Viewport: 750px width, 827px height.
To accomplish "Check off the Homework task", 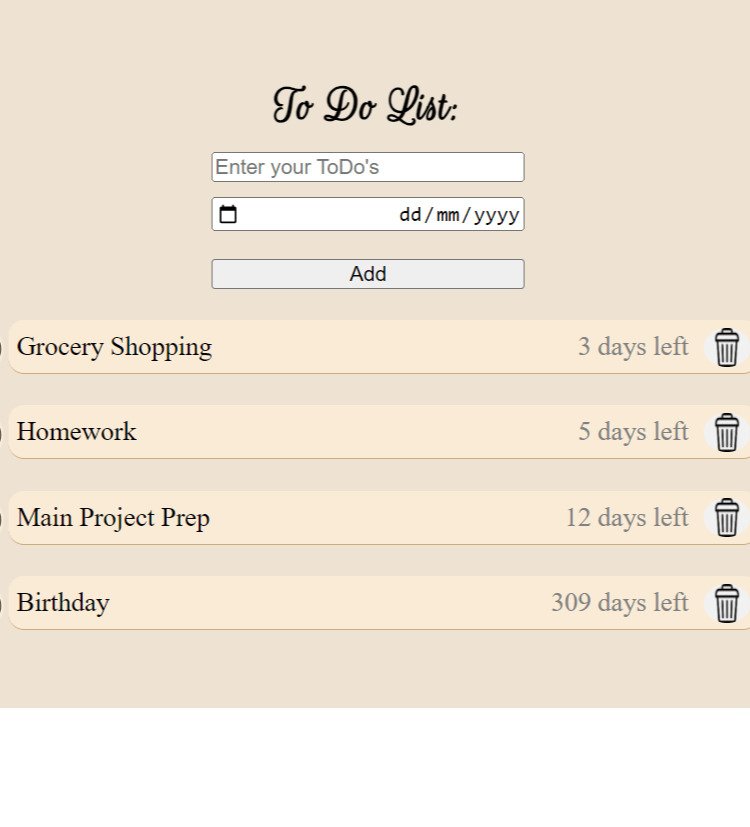I will [1, 433].
